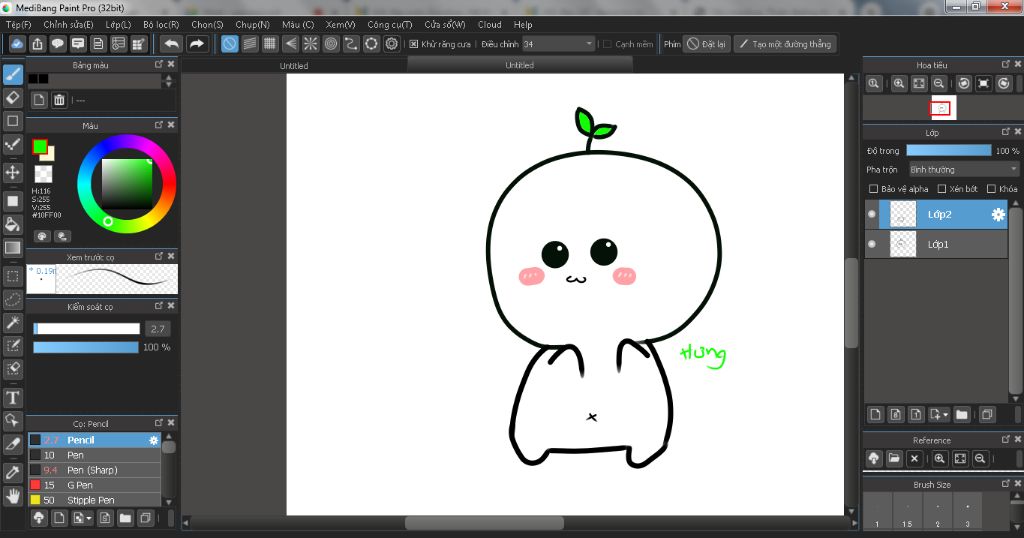Open Công cụ(T) menu
Screen dimensions: 1024x538
click(389, 24)
